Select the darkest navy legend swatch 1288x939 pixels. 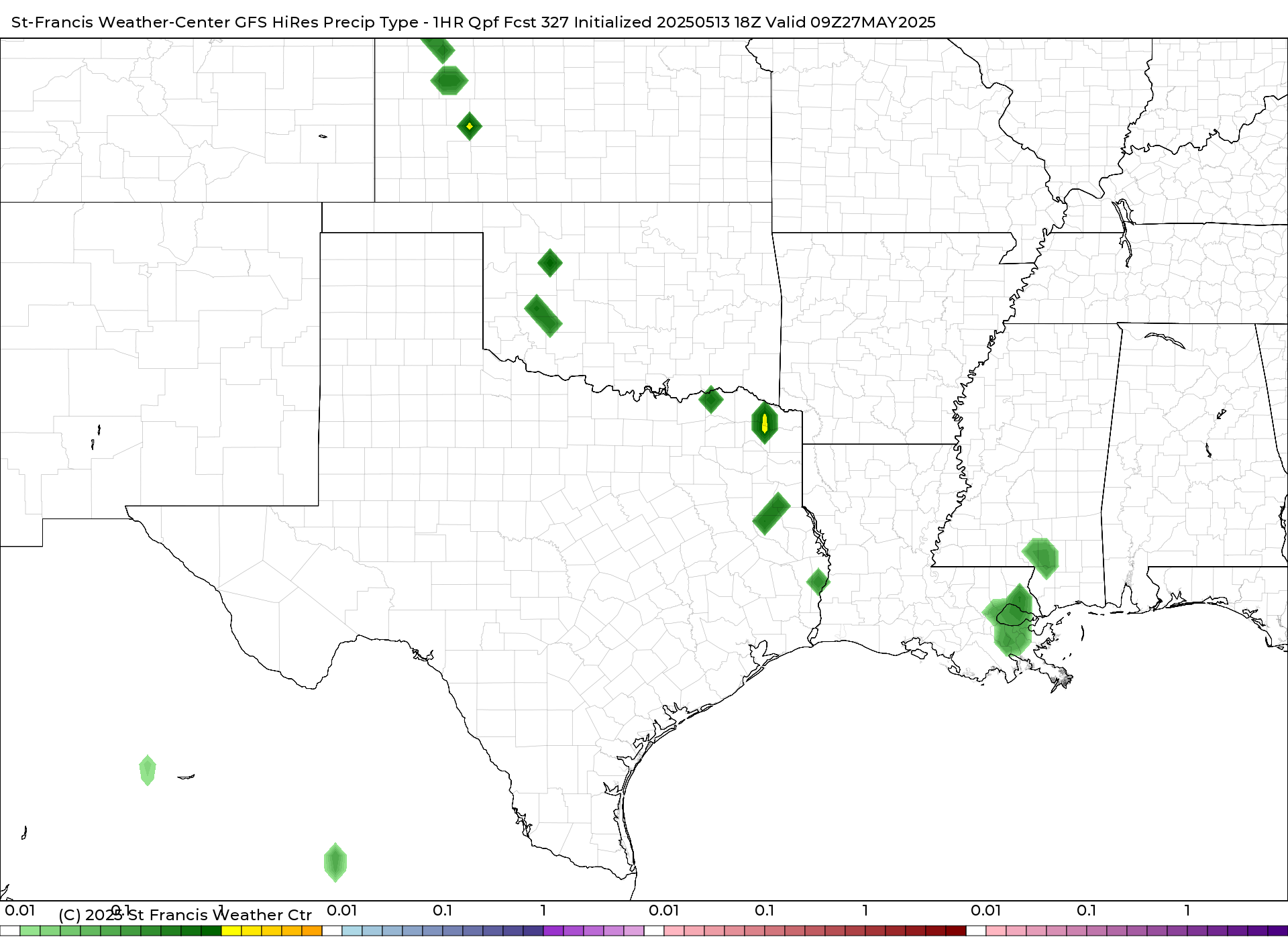point(533,931)
